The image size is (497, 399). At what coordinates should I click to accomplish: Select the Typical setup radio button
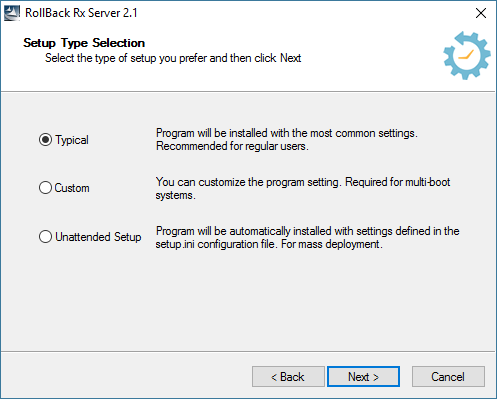tap(45, 140)
